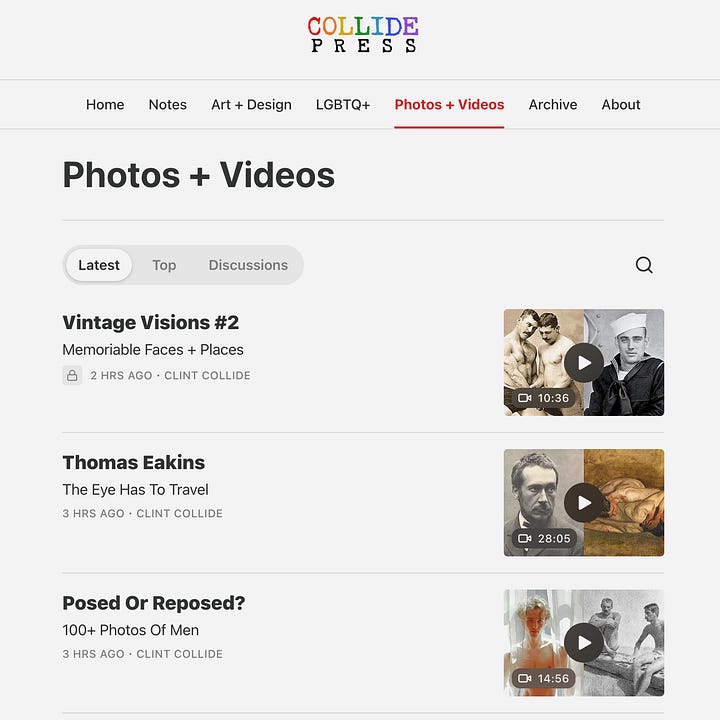The image size is (720, 720).
Task: Go to the Home nav item
Action: tap(105, 105)
